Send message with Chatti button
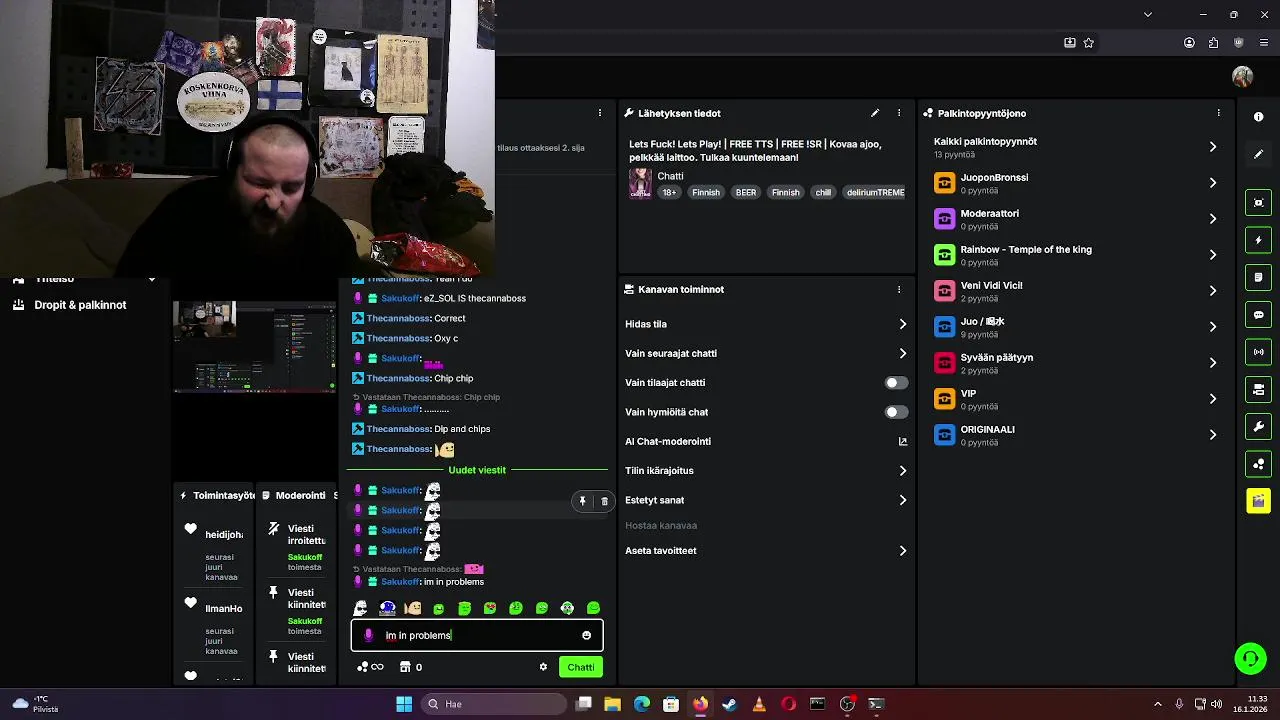 pyautogui.click(x=581, y=667)
